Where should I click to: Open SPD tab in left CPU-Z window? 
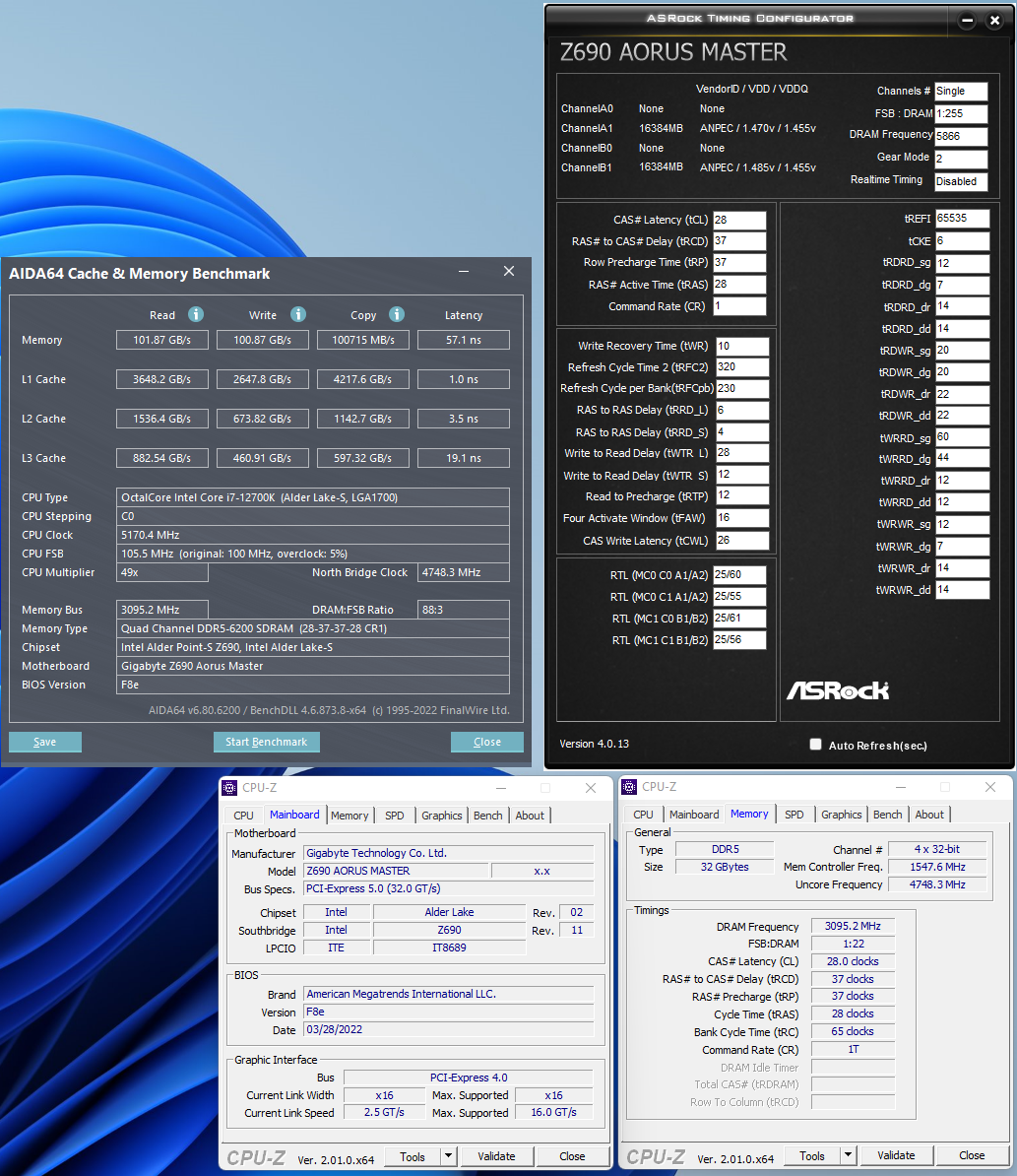[x=394, y=816]
